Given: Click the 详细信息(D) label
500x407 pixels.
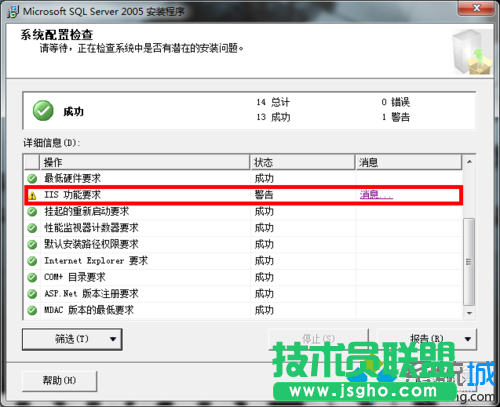Looking at the screenshot, I should (52, 143).
